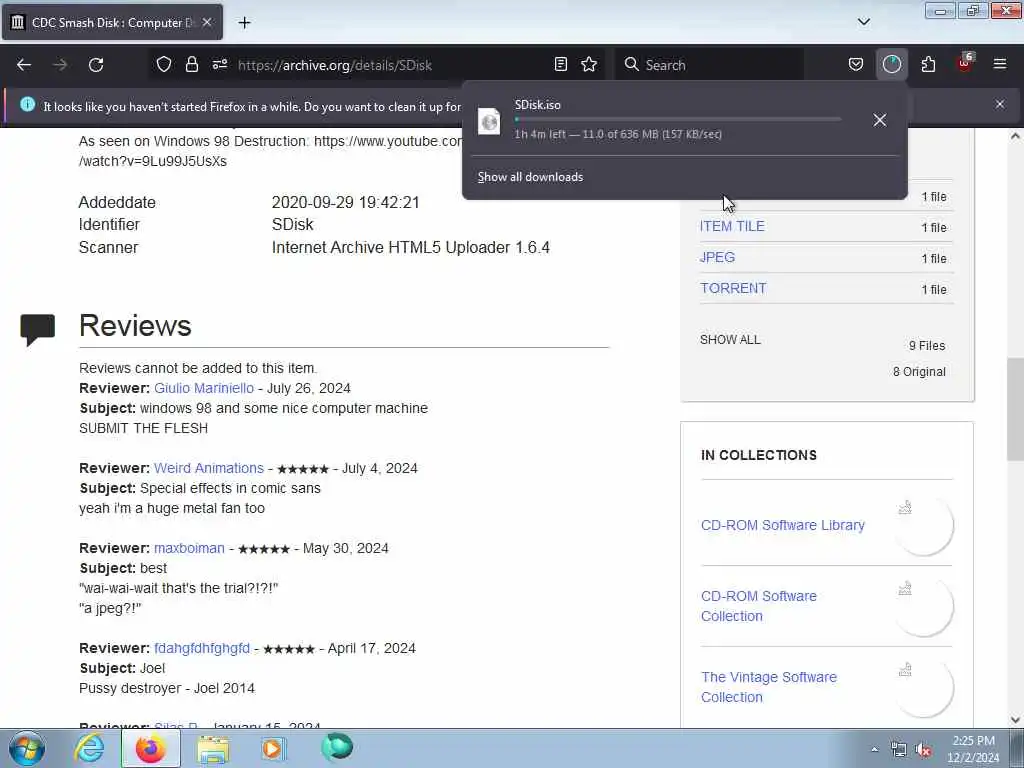Dismiss the Firefox cleanup notification bar
Viewport: 1024px width, 768px height.
coord(1000,104)
